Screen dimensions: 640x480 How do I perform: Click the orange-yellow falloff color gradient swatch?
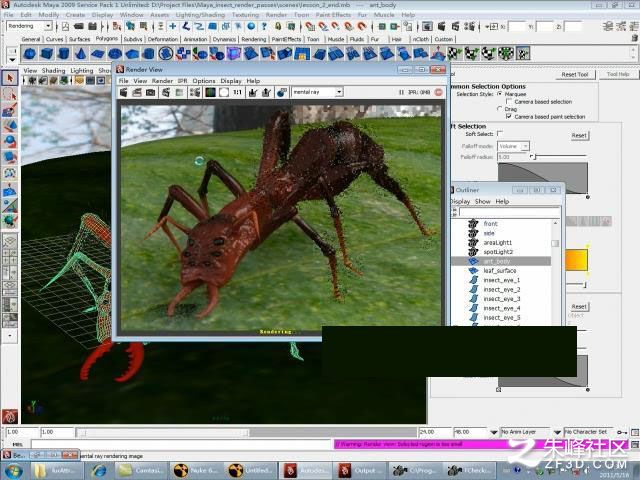click(x=576, y=260)
